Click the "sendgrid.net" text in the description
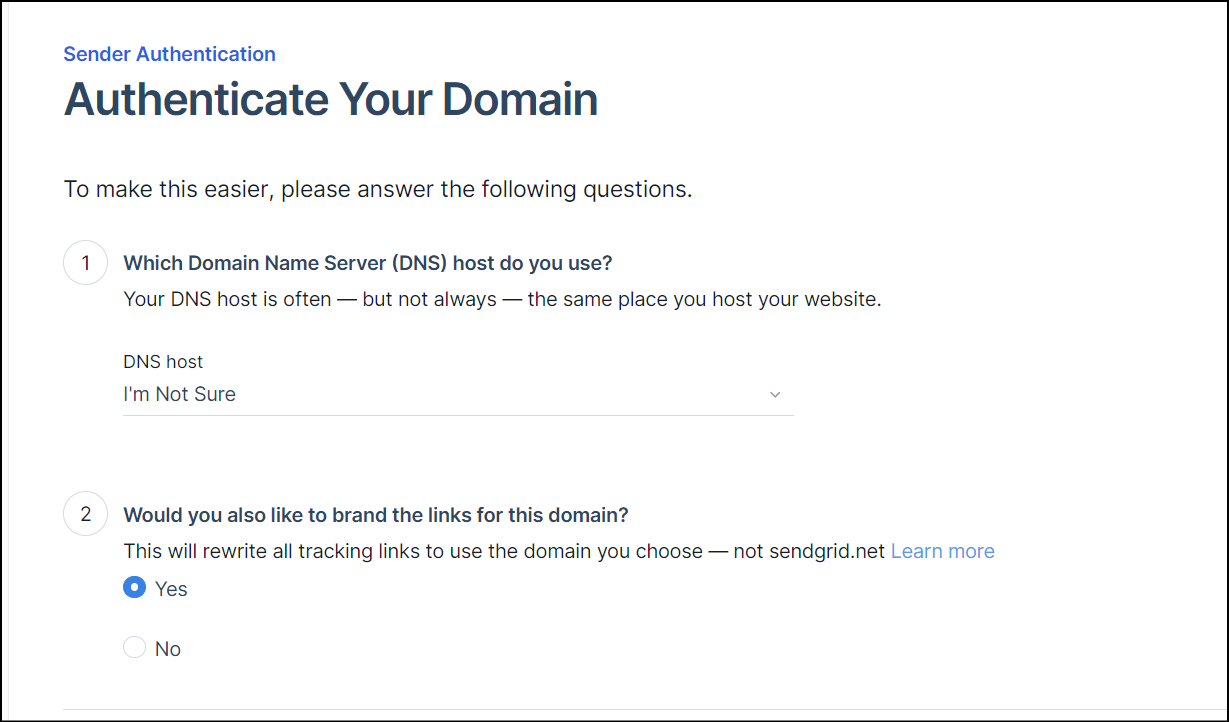This screenshot has height=722, width=1229. pyautogui.click(x=825, y=551)
